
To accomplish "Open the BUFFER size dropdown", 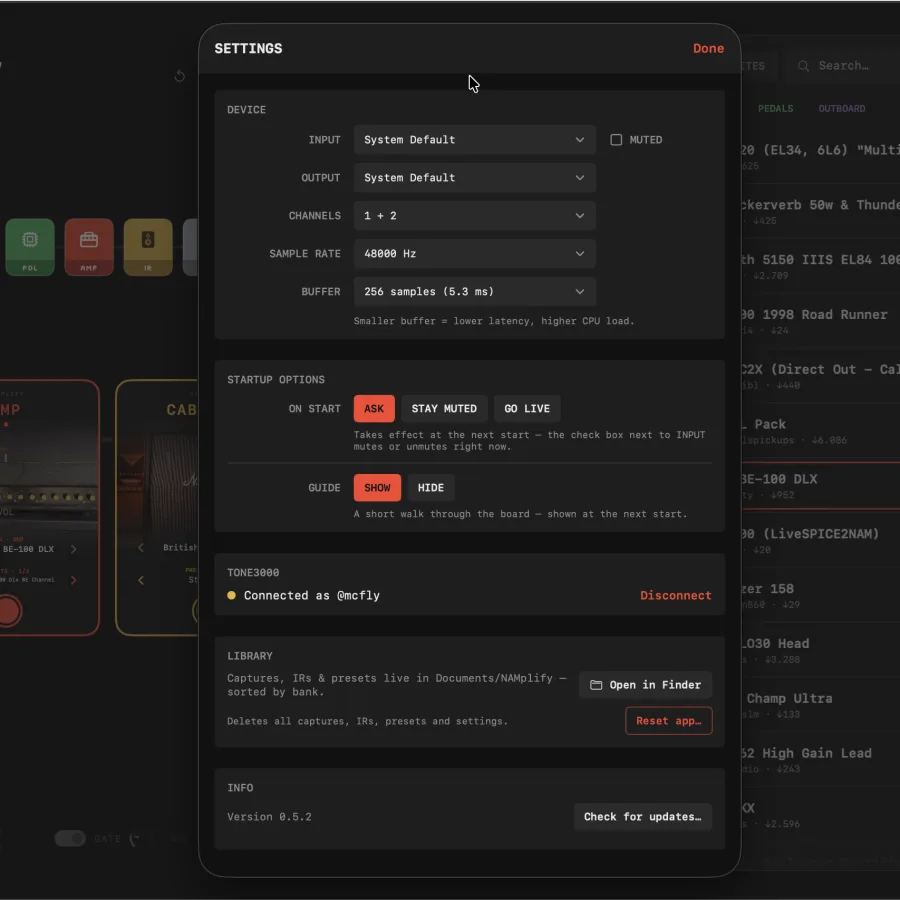I will coord(475,292).
